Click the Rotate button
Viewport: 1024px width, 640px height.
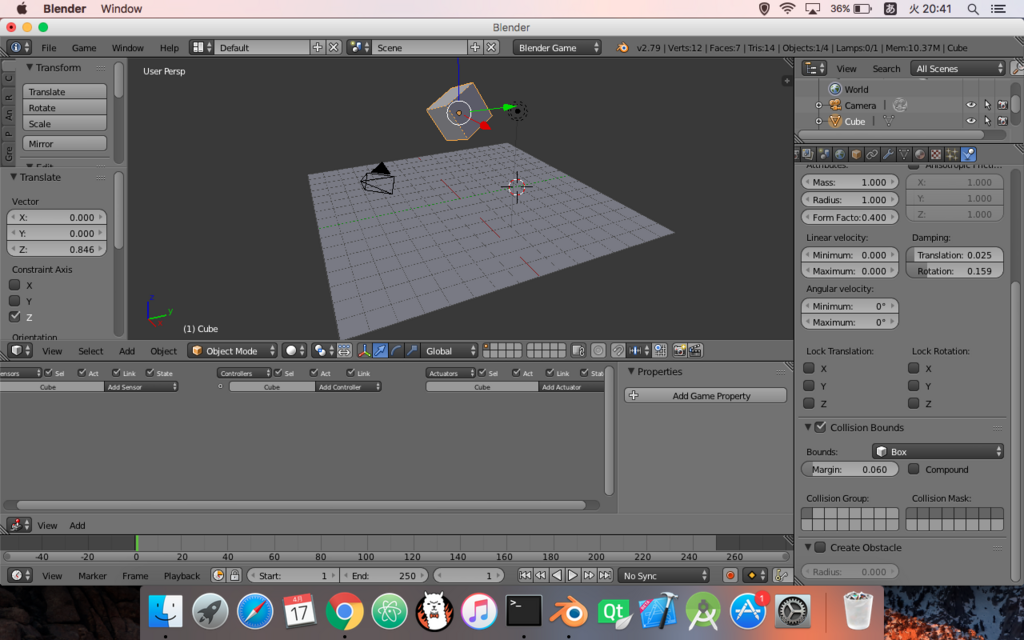(65, 107)
